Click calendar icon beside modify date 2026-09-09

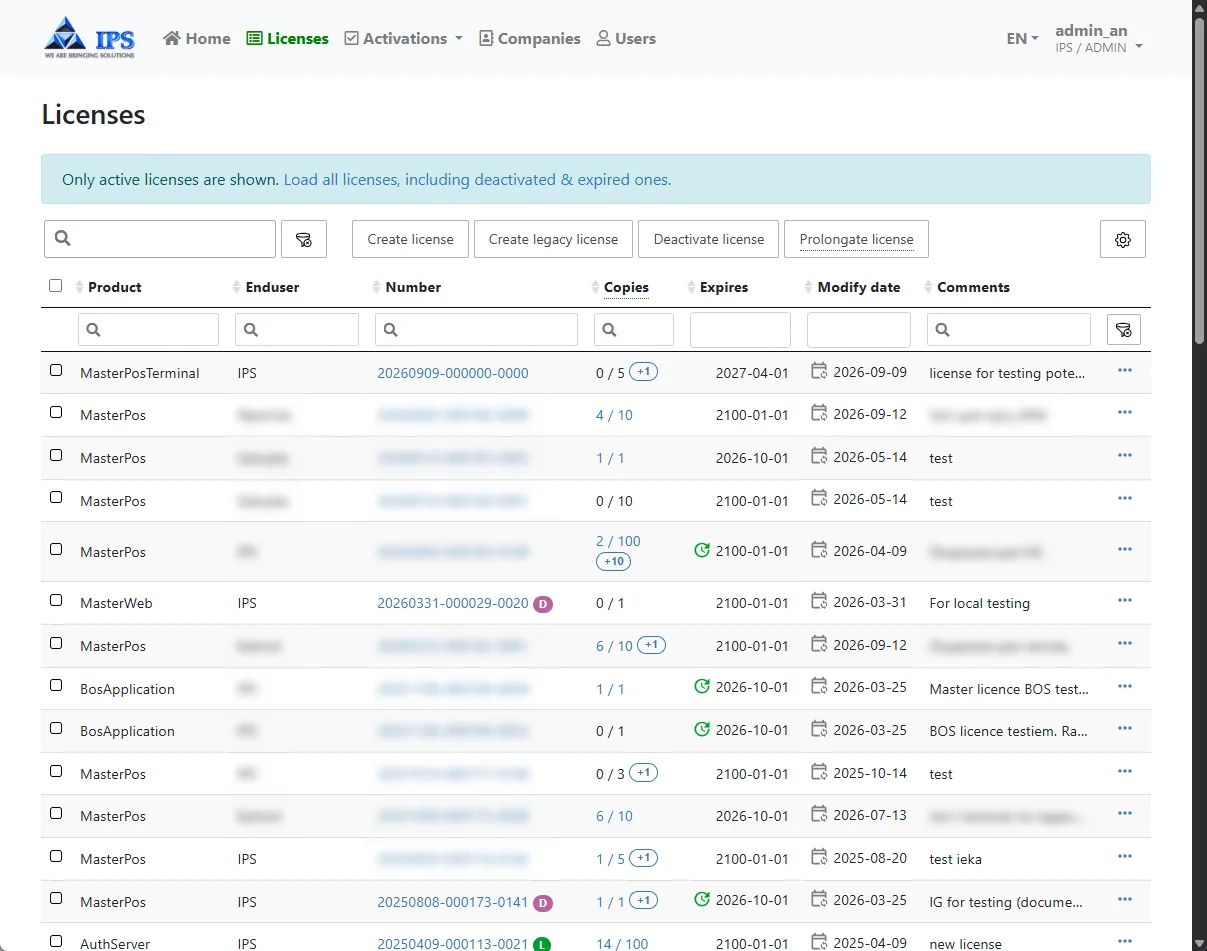point(819,372)
